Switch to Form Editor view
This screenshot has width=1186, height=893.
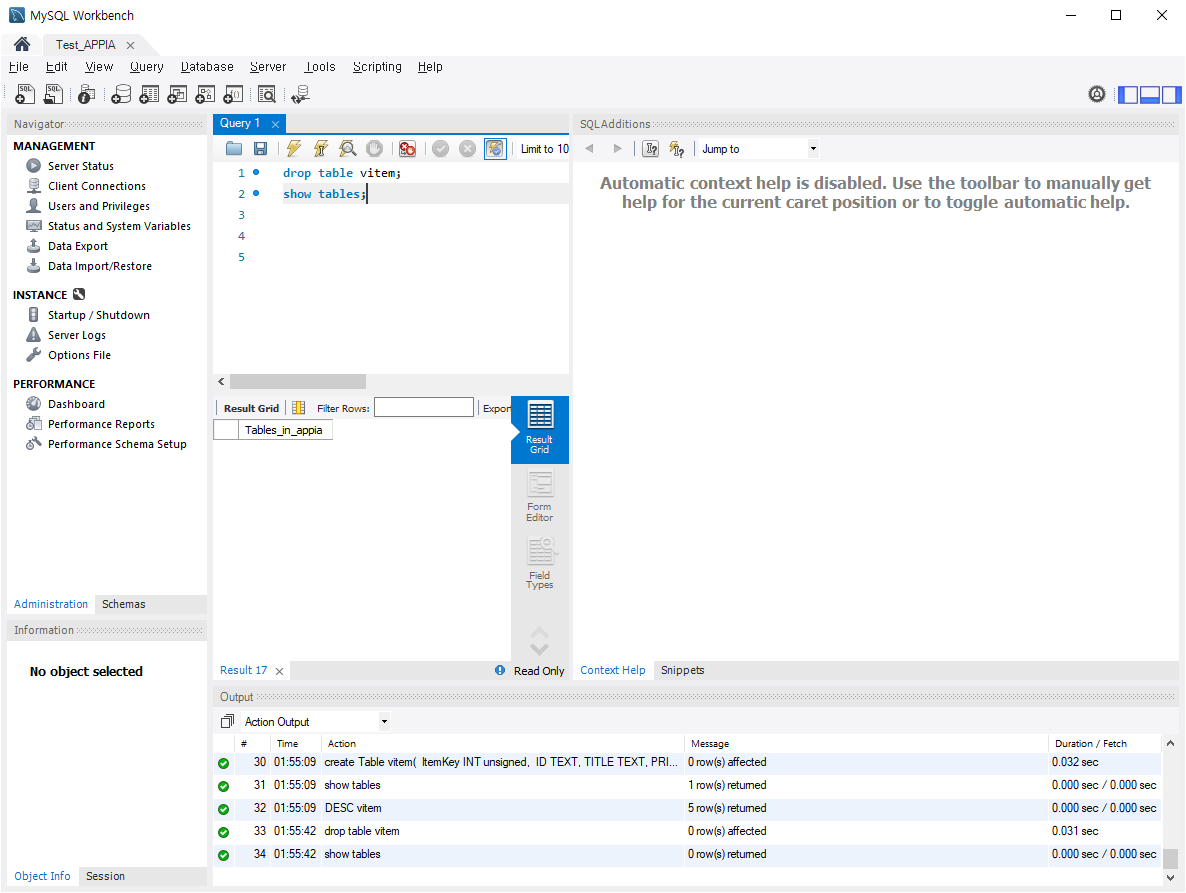click(x=539, y=497)
